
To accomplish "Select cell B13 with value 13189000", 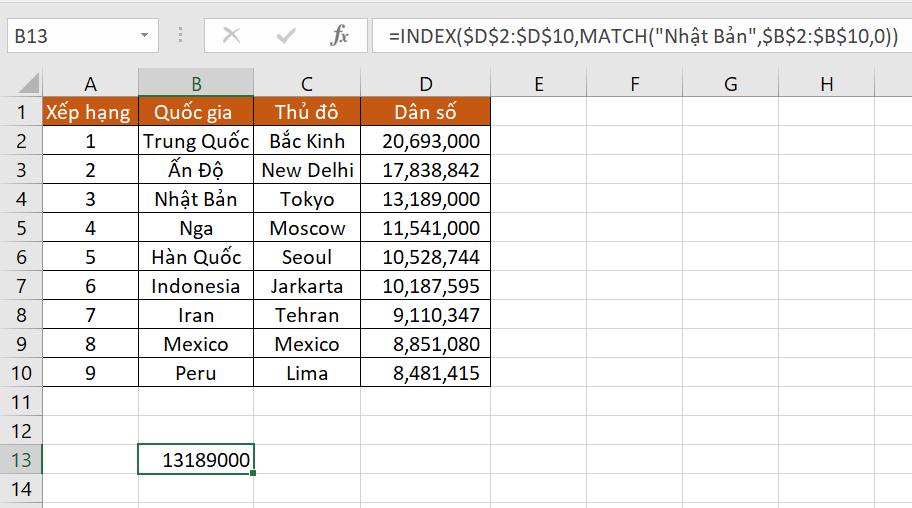I will point(196,460).
